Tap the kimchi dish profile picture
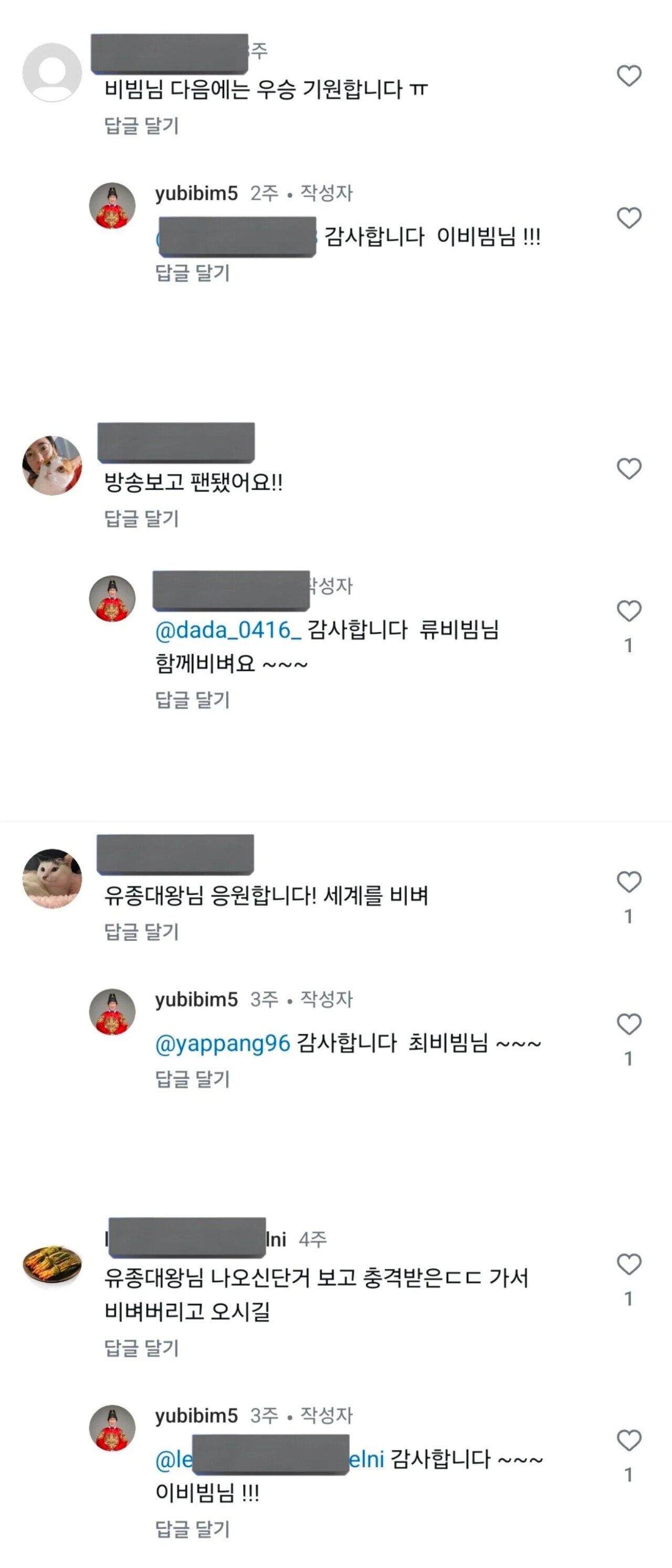Screen dimensions: 672x1568 click(52, 1266)
